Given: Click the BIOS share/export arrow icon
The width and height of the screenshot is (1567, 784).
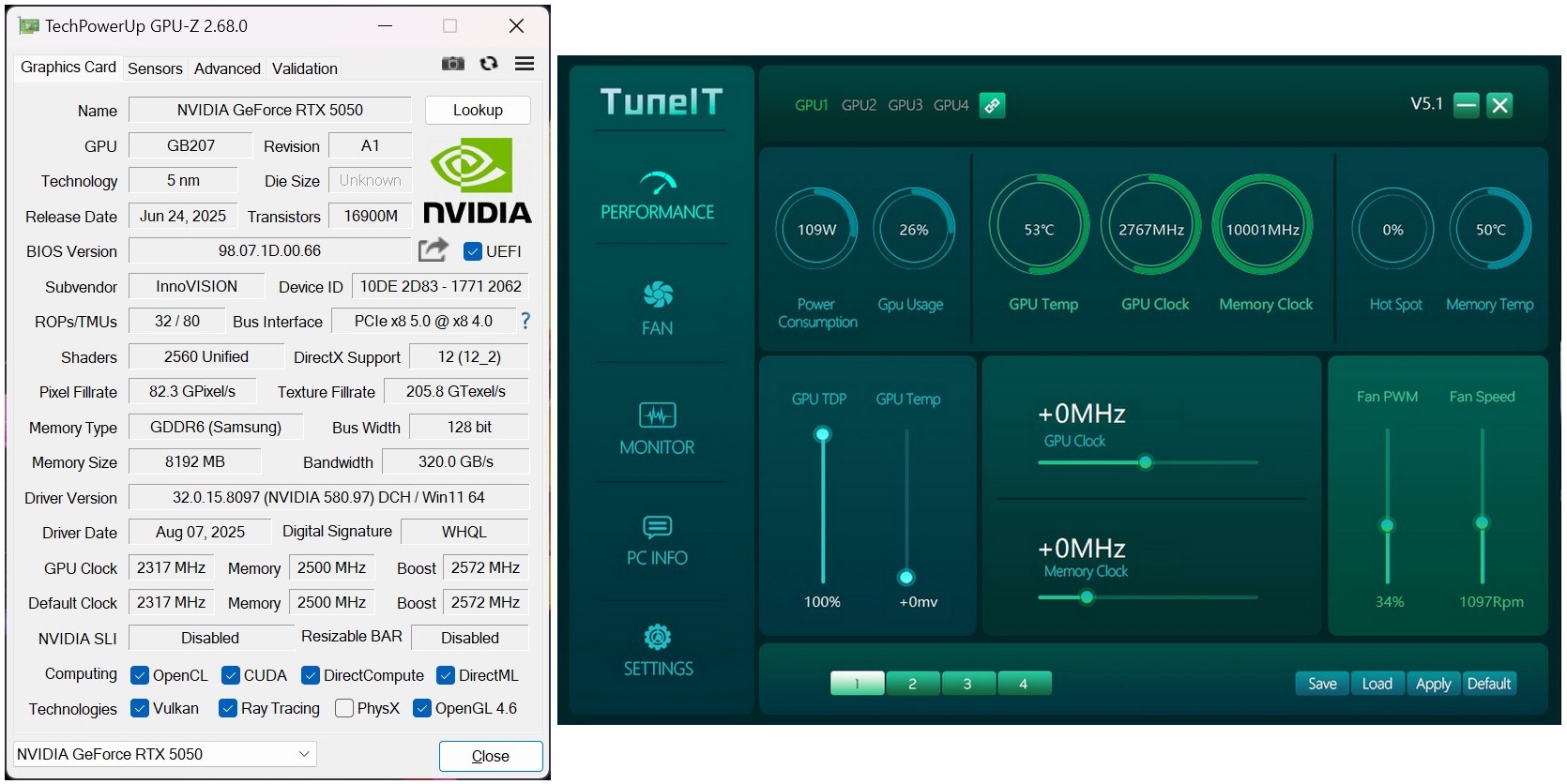Looking at the screenshot, I should [x=433, y=250].
